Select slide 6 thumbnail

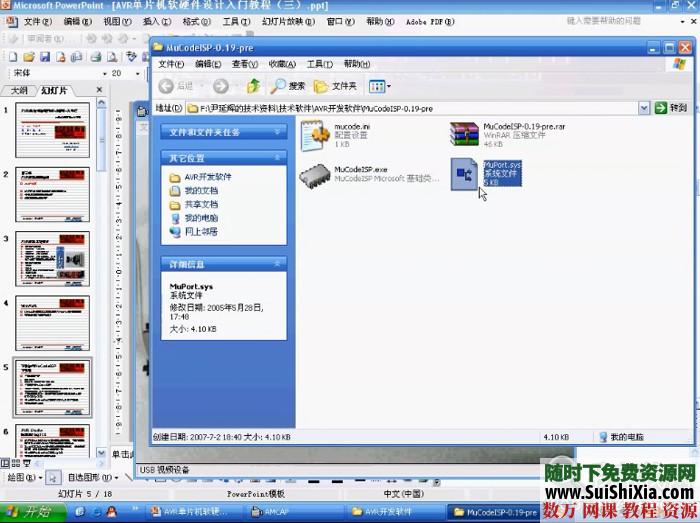[x=53, y=441]
